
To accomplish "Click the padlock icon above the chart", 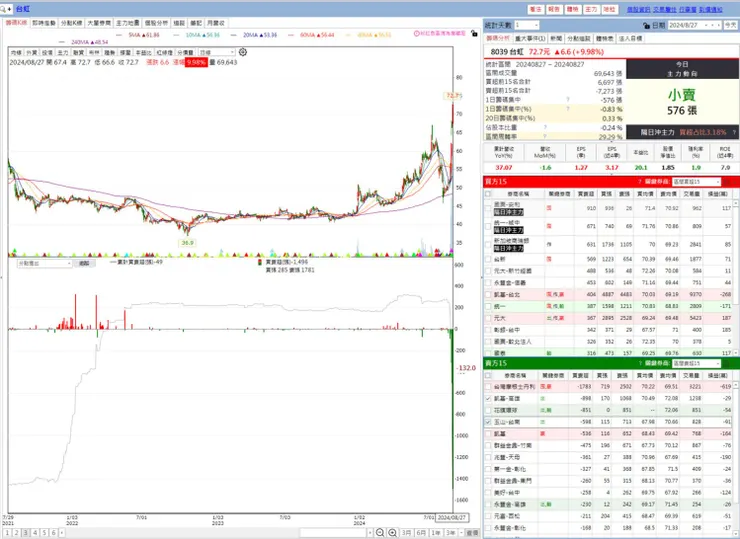I will pos(474,34).
